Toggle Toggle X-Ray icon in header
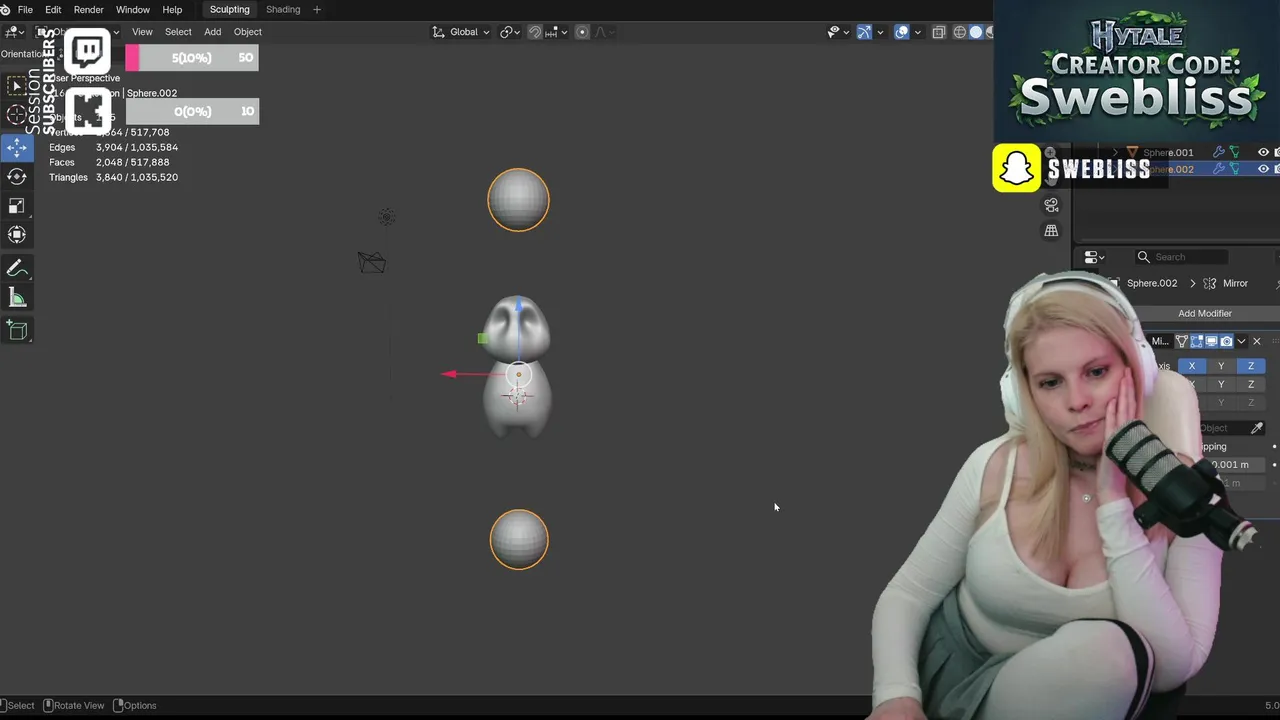Viewport: 1280px width, 720px height. pyautogui.click(x=938, y=32)
